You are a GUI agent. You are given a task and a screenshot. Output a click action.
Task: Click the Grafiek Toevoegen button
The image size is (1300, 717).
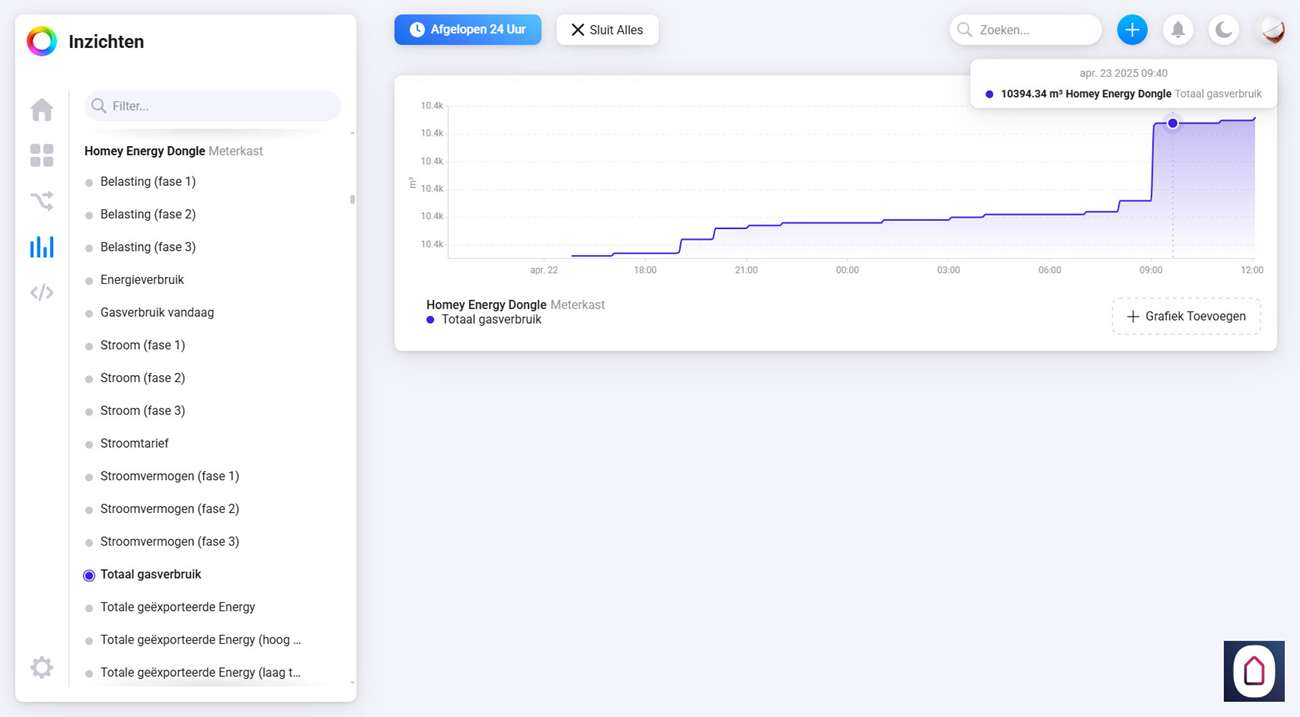click(1186, 316)
